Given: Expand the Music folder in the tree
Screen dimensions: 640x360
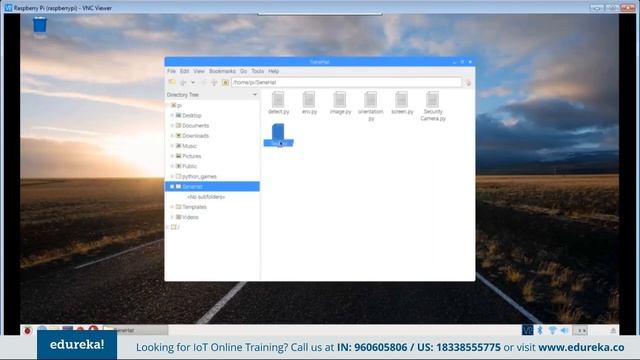Looking at the screenshot, I should point(172,146).
